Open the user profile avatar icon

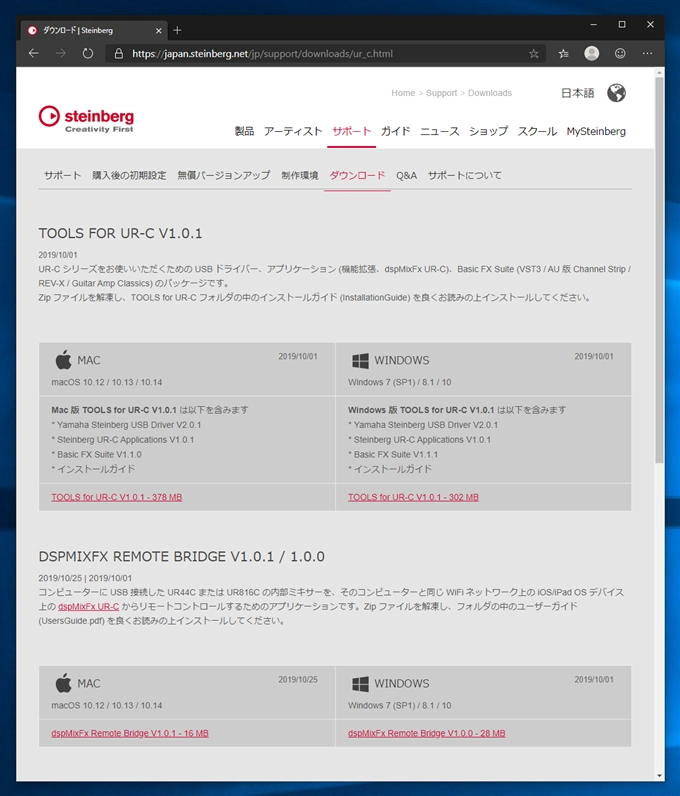(x=592, y=53)
